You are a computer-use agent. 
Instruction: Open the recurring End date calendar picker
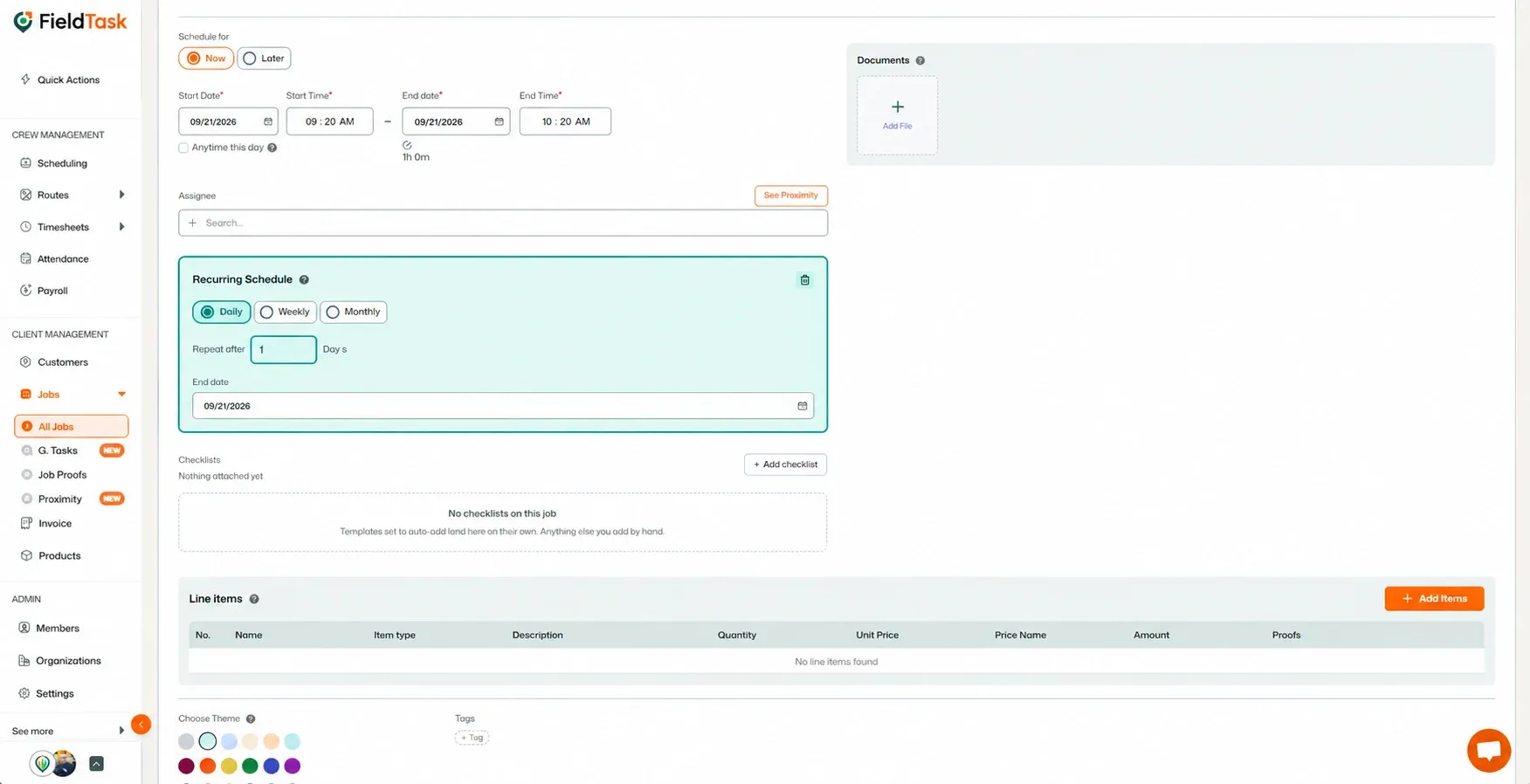(803, 406)
